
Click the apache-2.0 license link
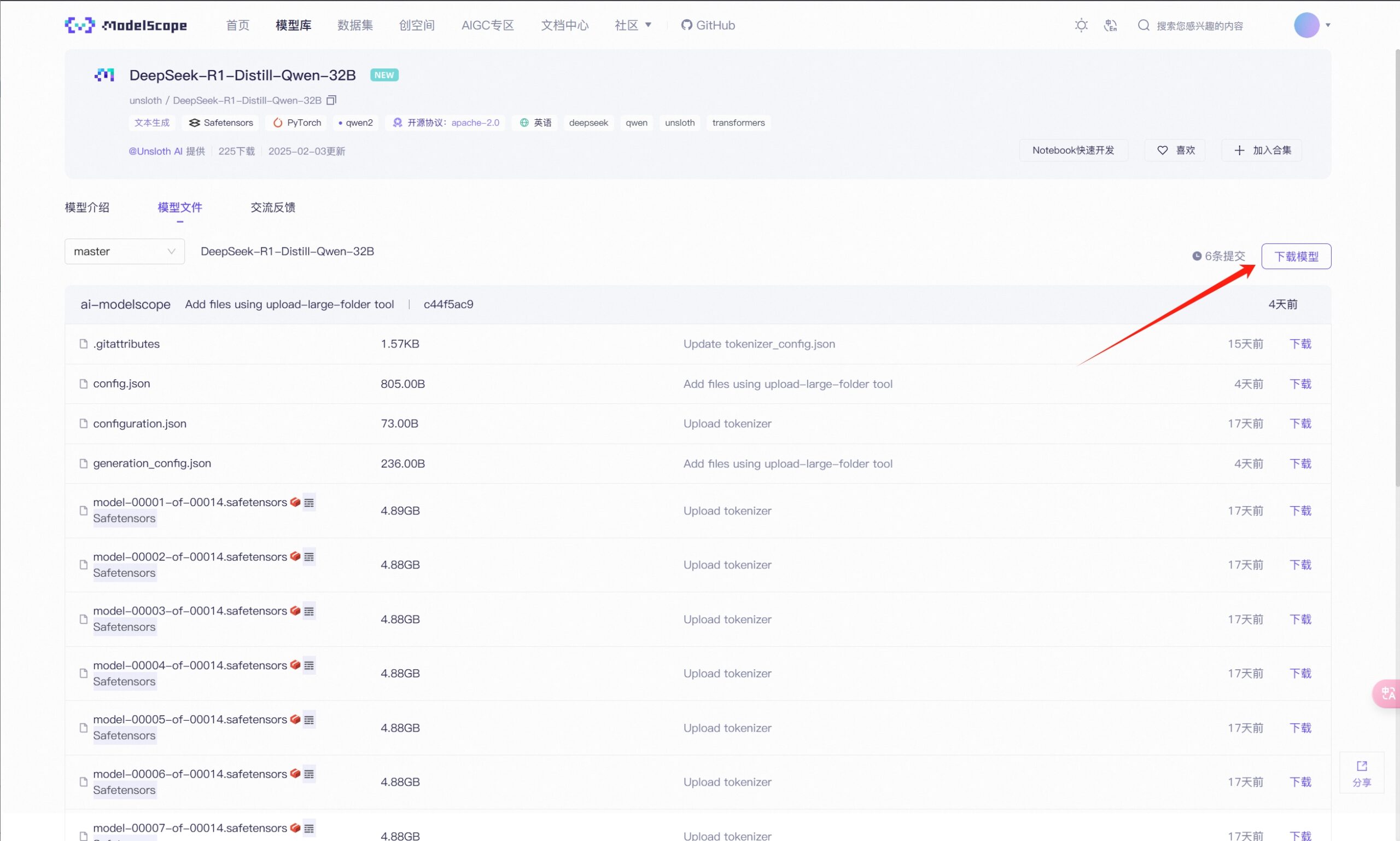click(x=475, y=123)
